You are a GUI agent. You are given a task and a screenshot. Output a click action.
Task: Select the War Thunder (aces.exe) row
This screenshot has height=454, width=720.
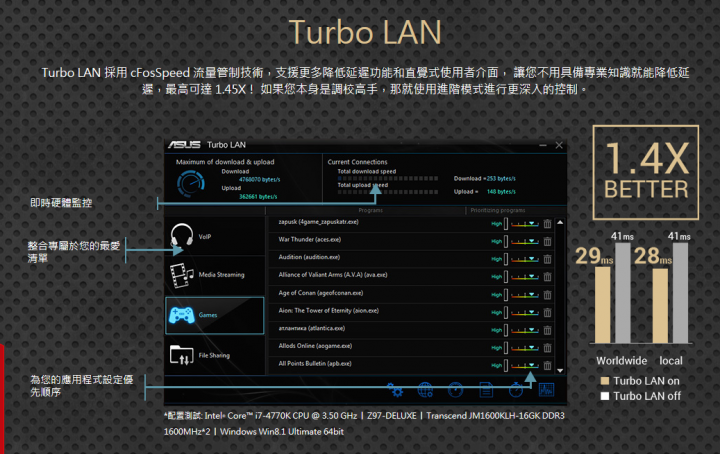(411, 241)
